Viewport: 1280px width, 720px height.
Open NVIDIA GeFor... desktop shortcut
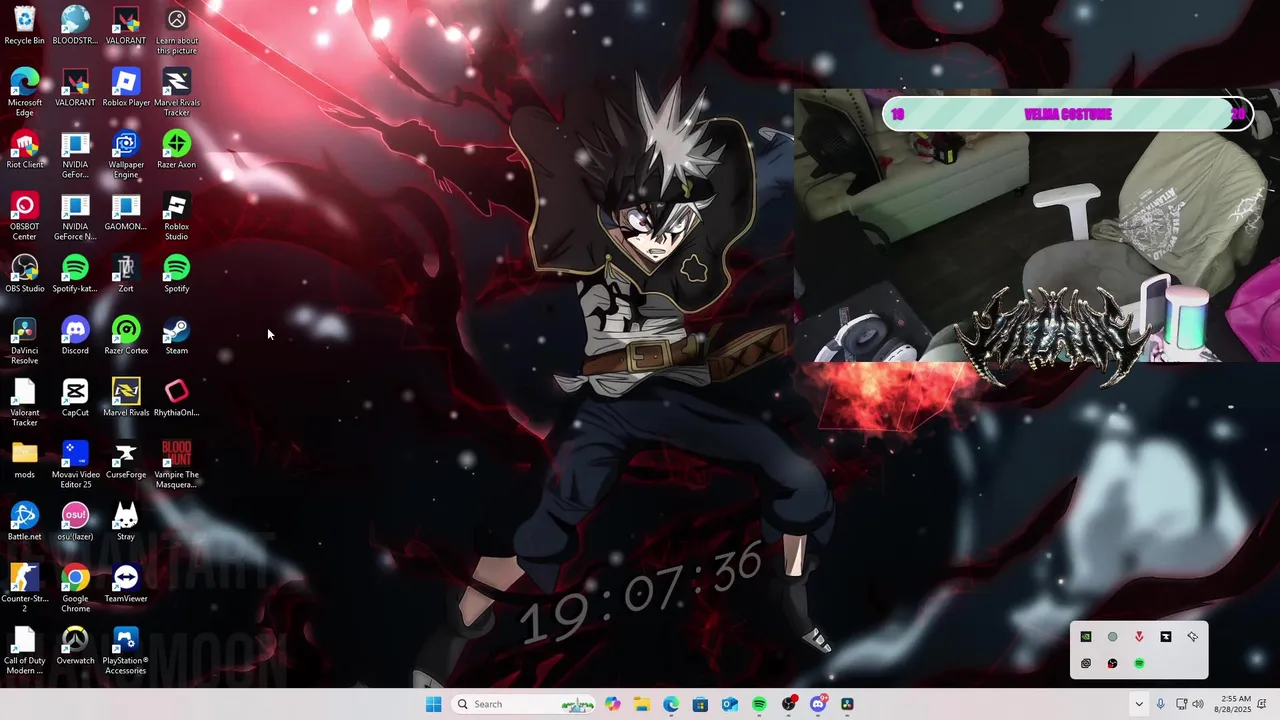click(x=75, y=155)
